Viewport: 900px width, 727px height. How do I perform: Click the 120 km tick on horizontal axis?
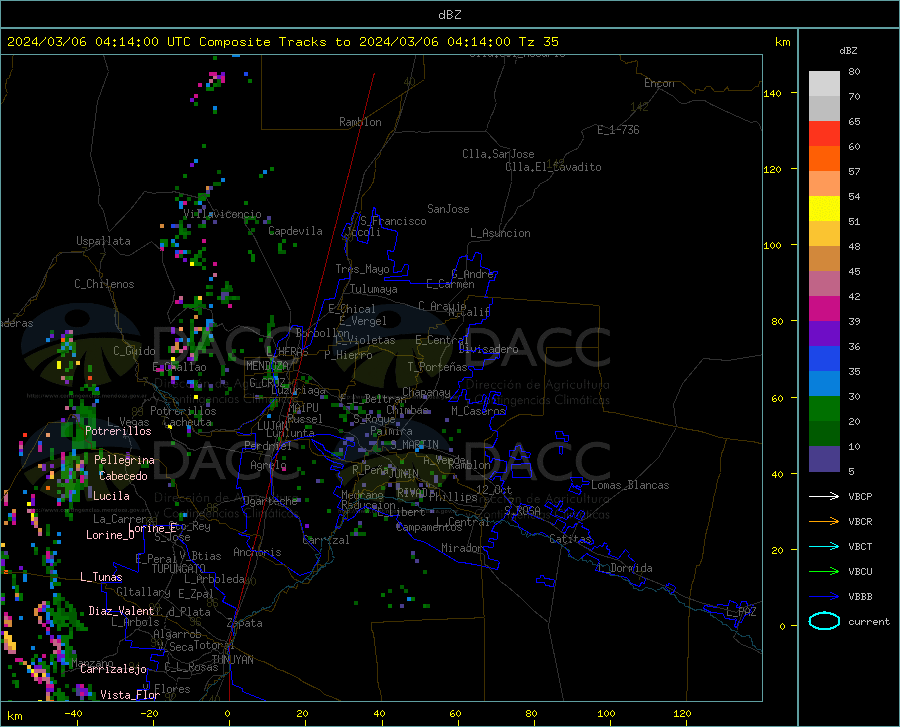point(682,714)
